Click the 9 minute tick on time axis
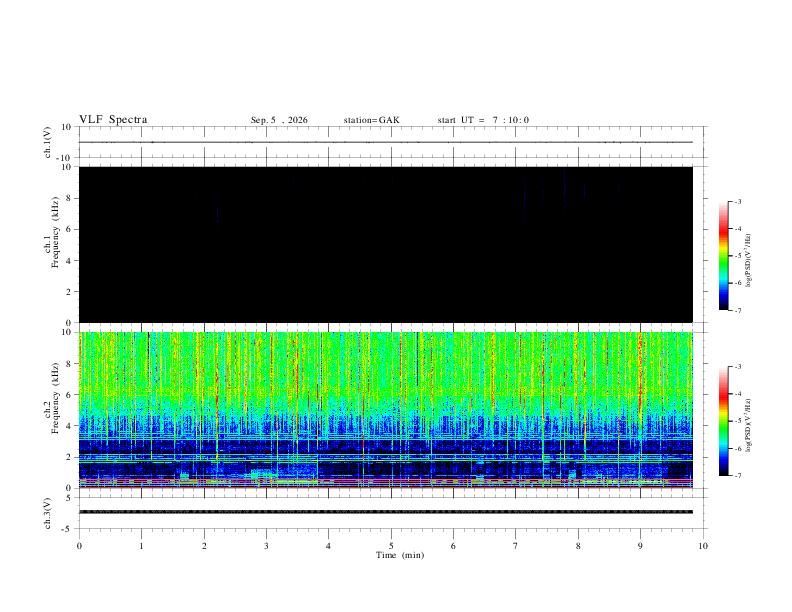This screenshot has width=792, height=612. point(640,546)
